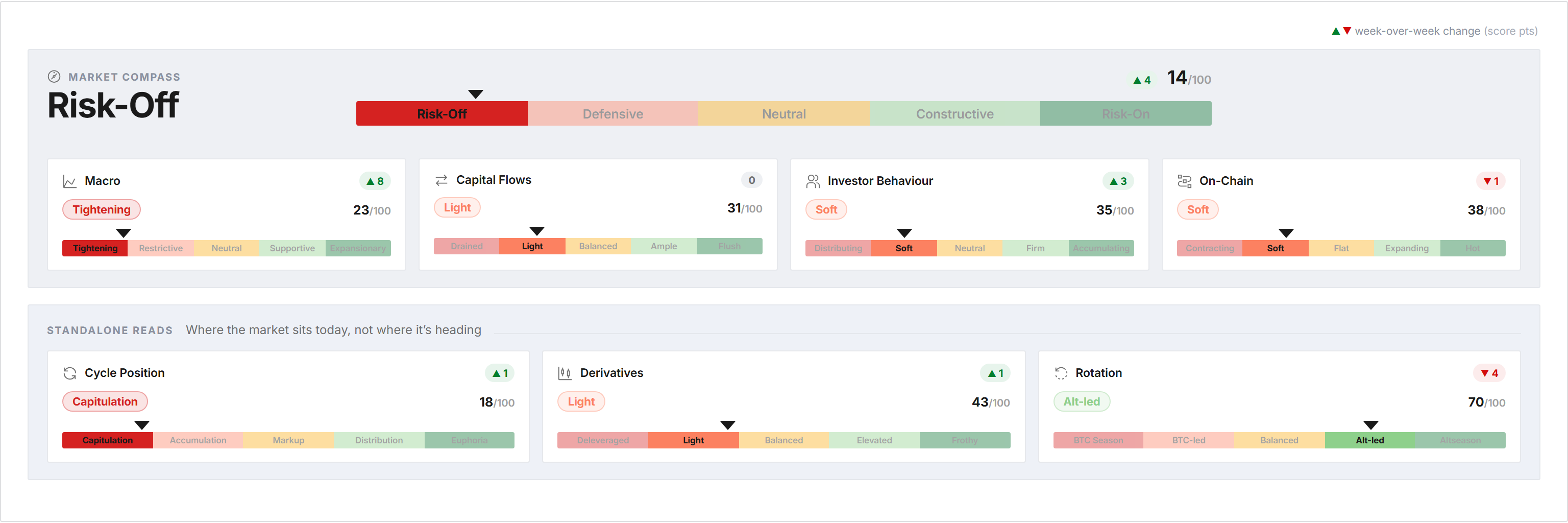
Task: Click the Standalone Reads section label
Action: [110, 330]
